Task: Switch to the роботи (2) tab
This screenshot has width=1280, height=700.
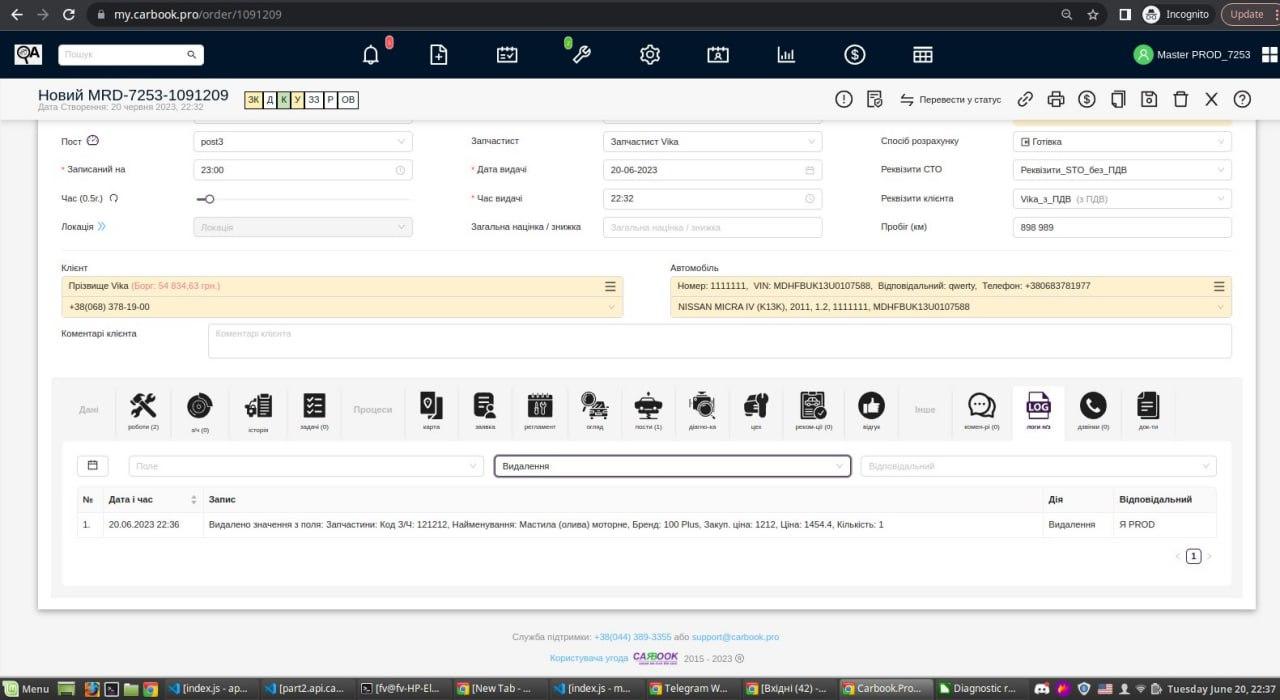Action: [143, 411]
